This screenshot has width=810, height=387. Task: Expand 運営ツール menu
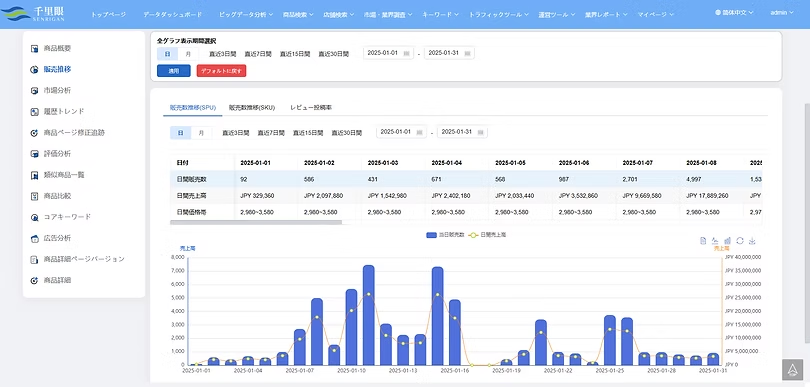[x=557, y=14]
